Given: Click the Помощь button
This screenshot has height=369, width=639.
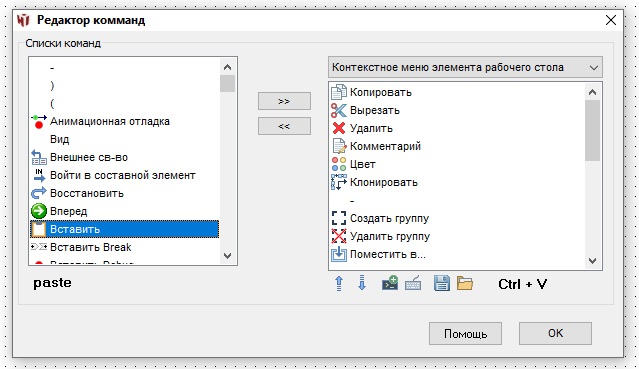Looking at the screenshot, I should tap(465, 334).
